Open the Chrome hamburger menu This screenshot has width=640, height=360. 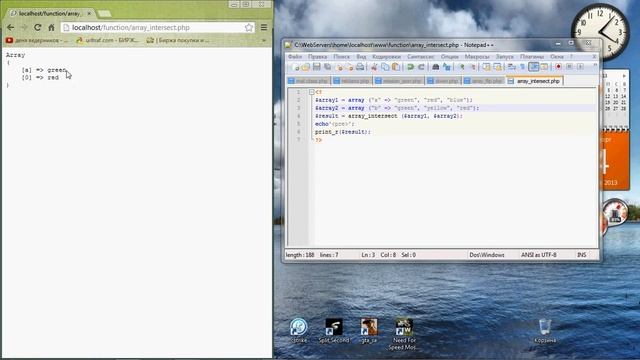click(x=264, y=27)
